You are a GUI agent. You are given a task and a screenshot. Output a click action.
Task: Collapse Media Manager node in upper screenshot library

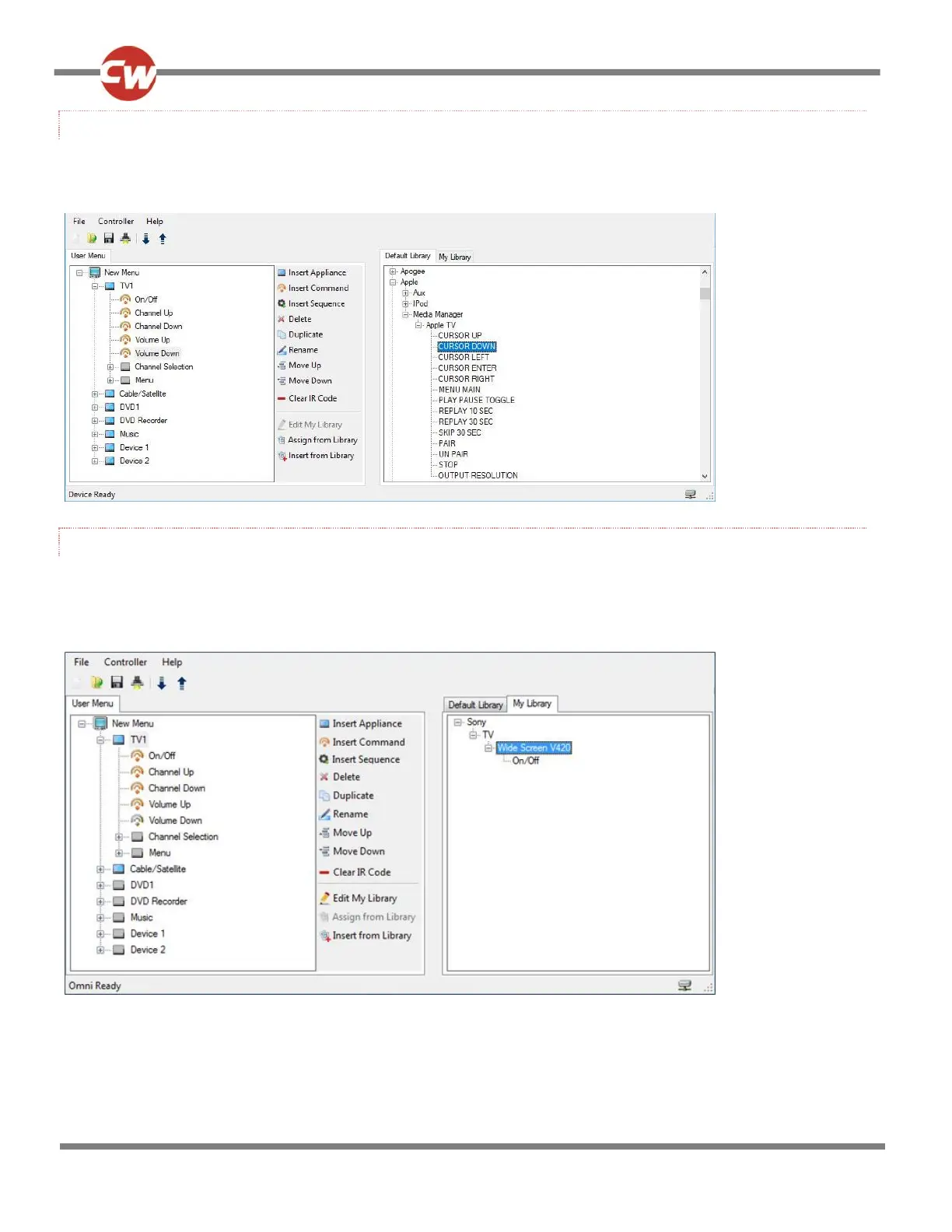tap(405, 315)
